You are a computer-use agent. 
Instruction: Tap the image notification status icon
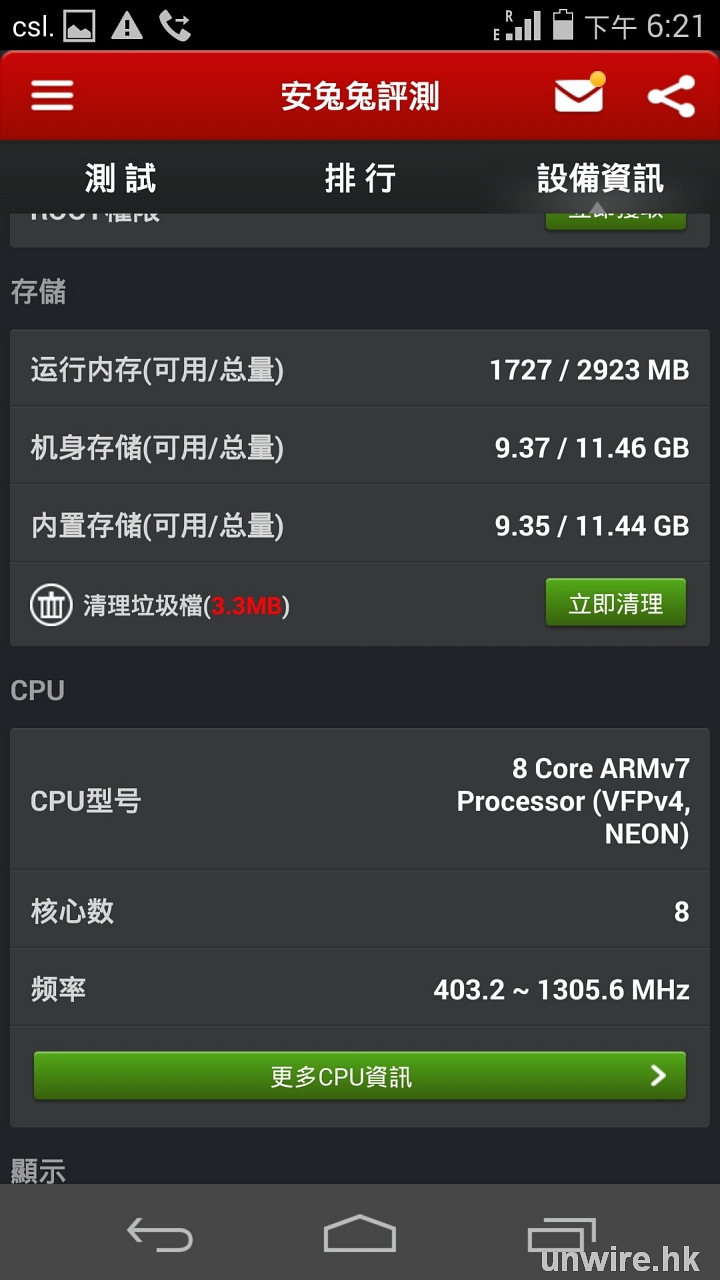coord(80,26)
